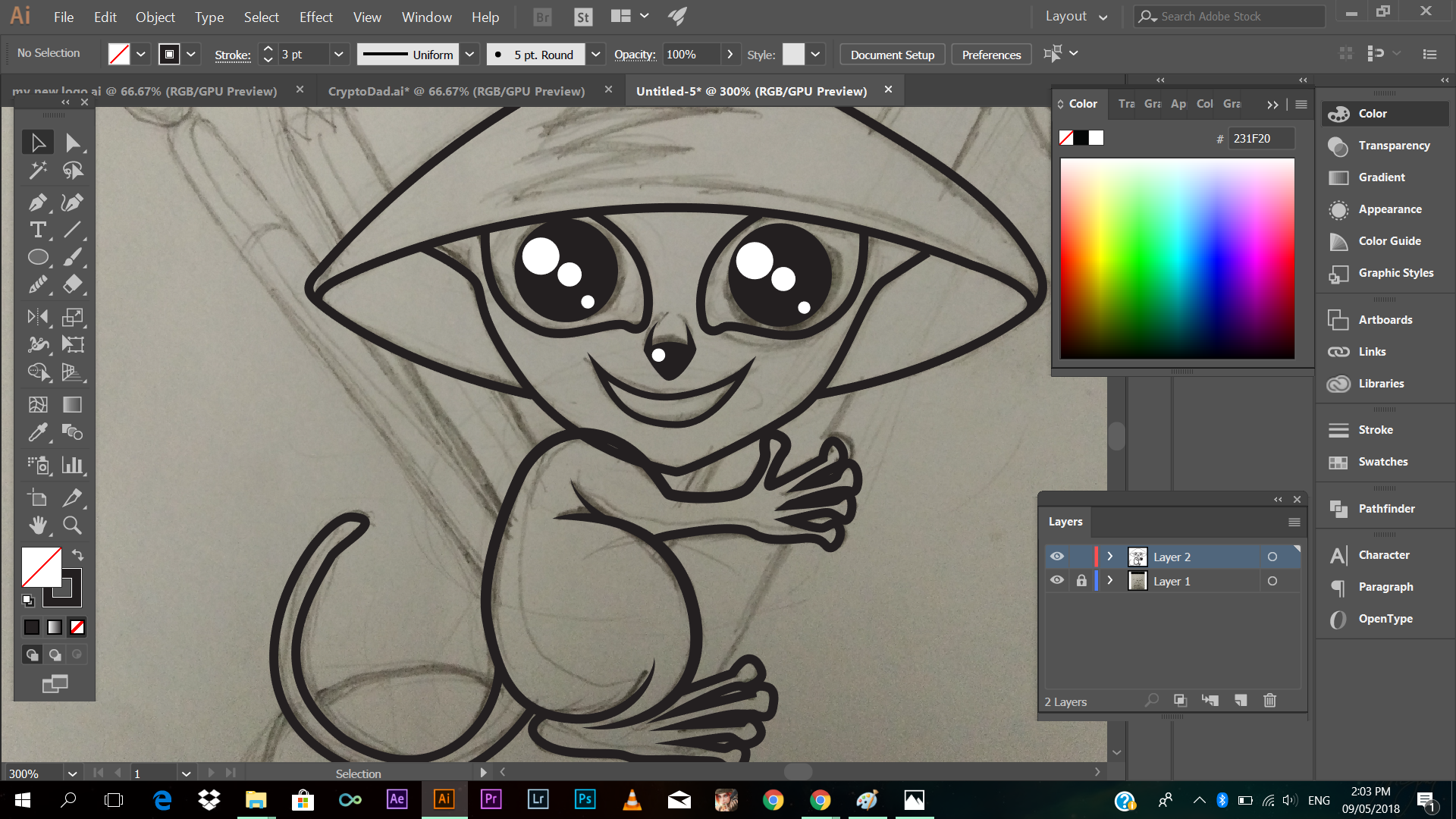Image resolution: width=1456 pixels, height=819 pixels.
Task: Open the Object menu
Action: [x=155, y=17]
